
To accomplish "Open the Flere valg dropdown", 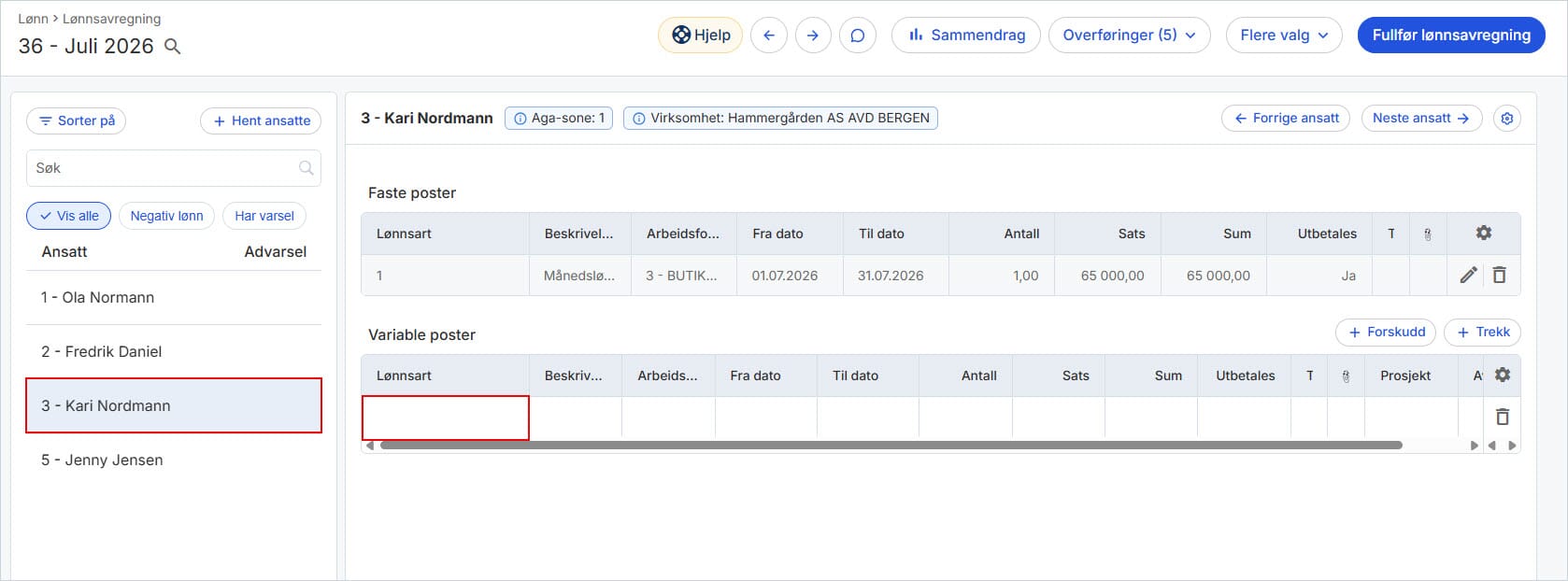I will point(1284,35).
